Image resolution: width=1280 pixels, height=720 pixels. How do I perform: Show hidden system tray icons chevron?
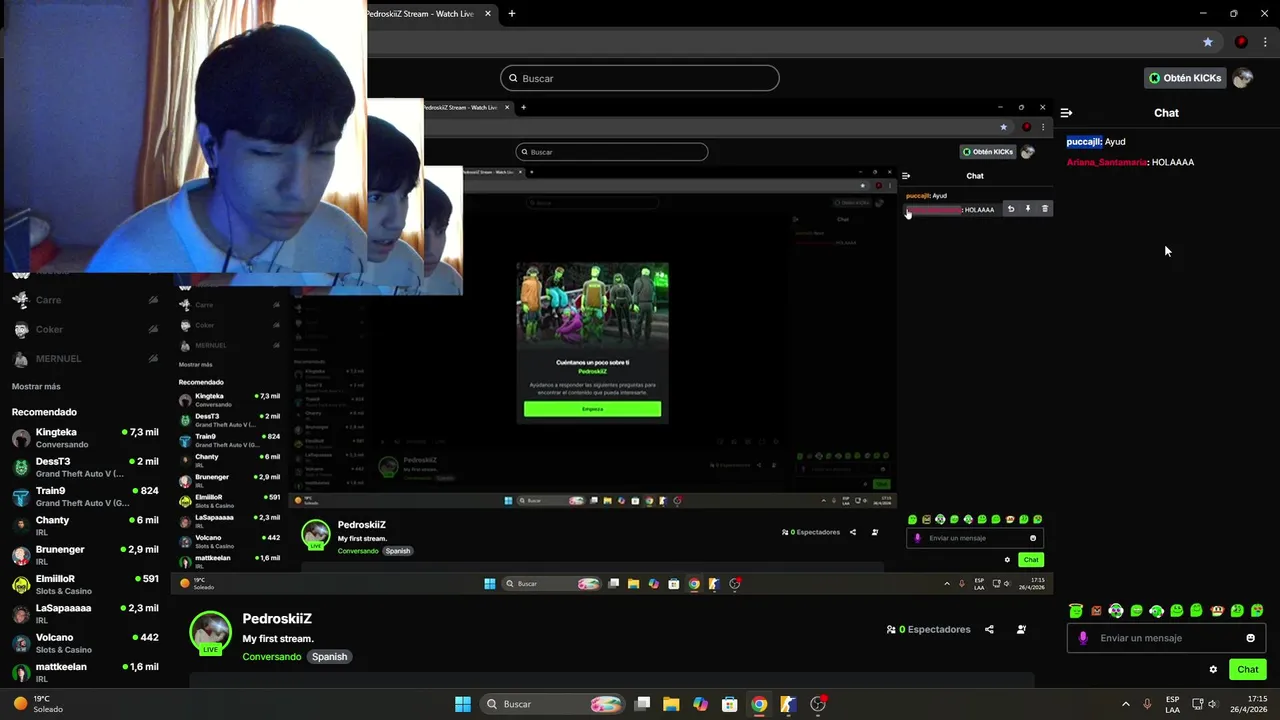click(x=1125, y=704)
